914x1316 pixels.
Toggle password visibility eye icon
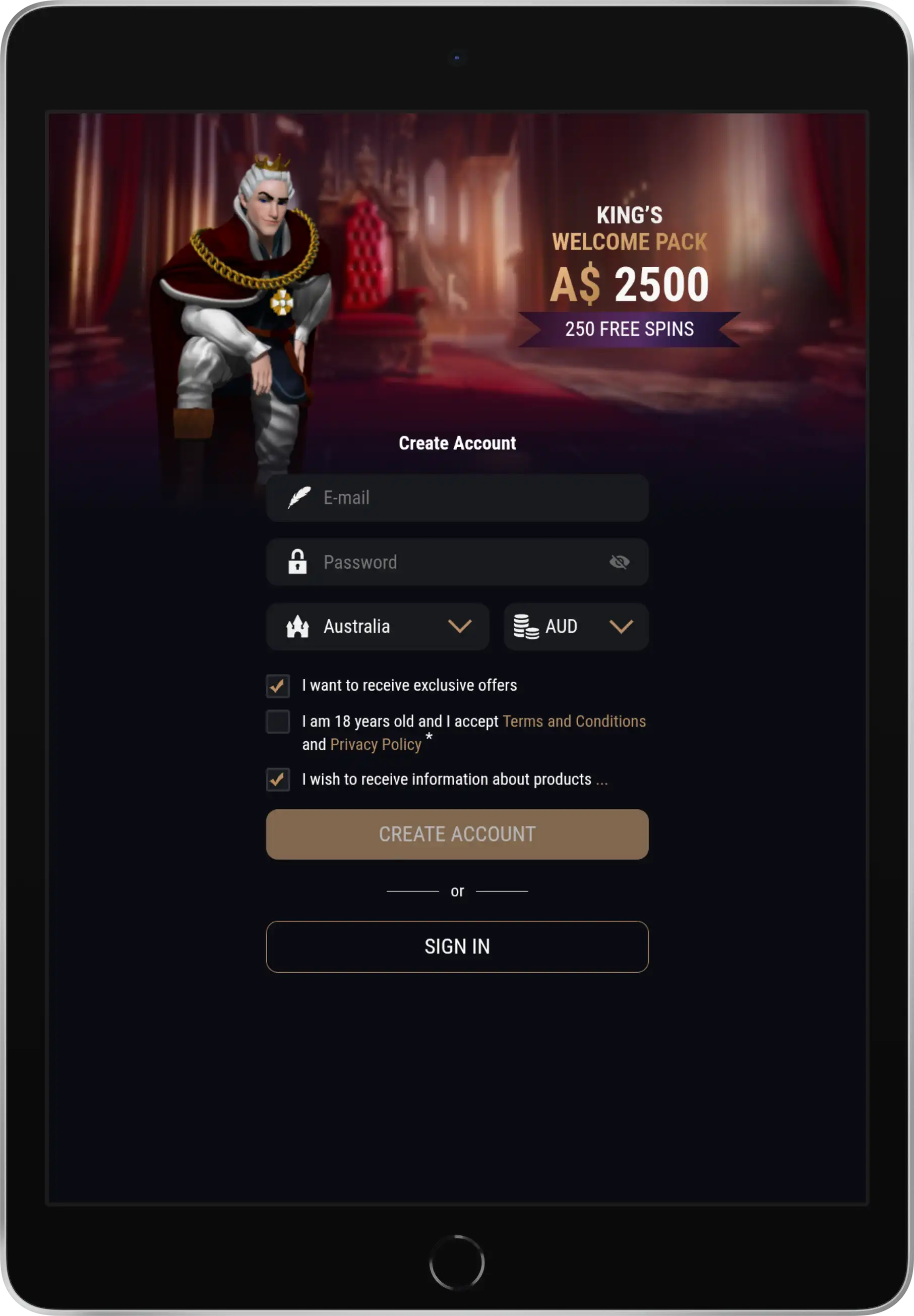[620, 562]
